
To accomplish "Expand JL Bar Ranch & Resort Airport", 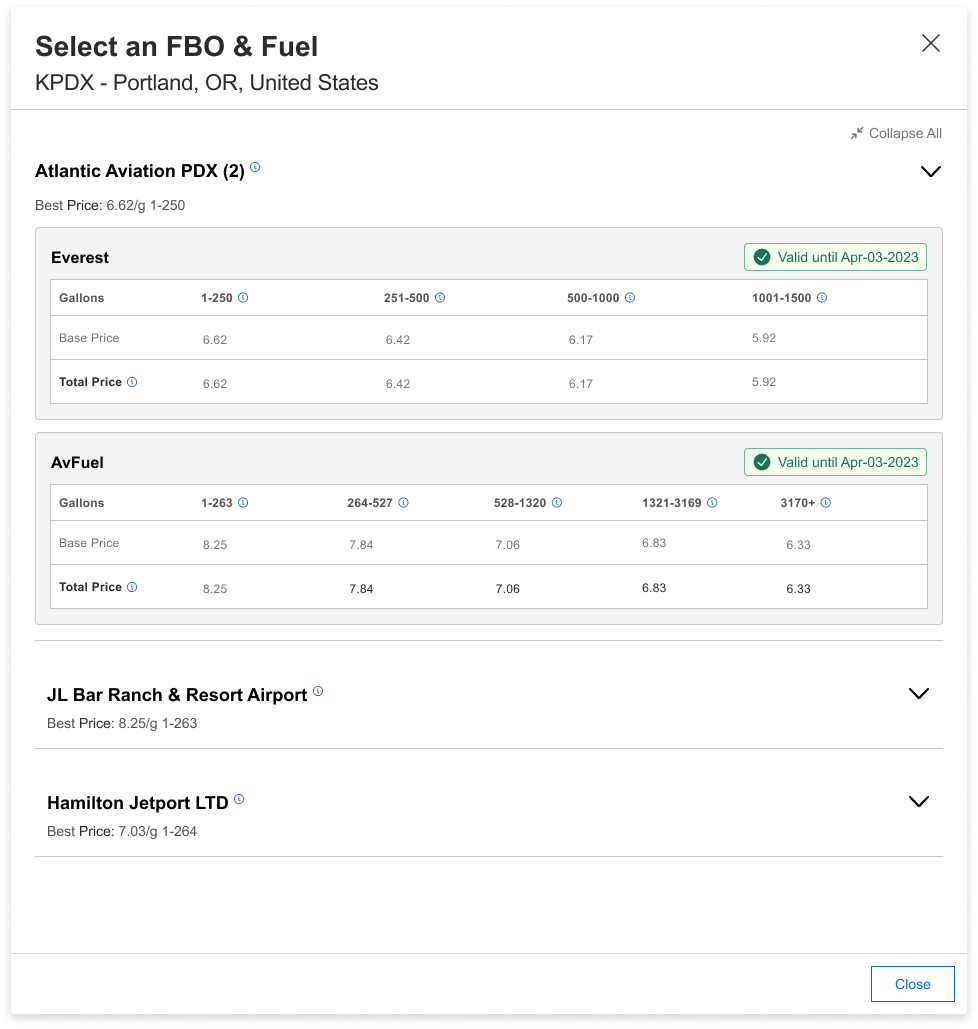I will pyautogui.click(x=918, y=694).
